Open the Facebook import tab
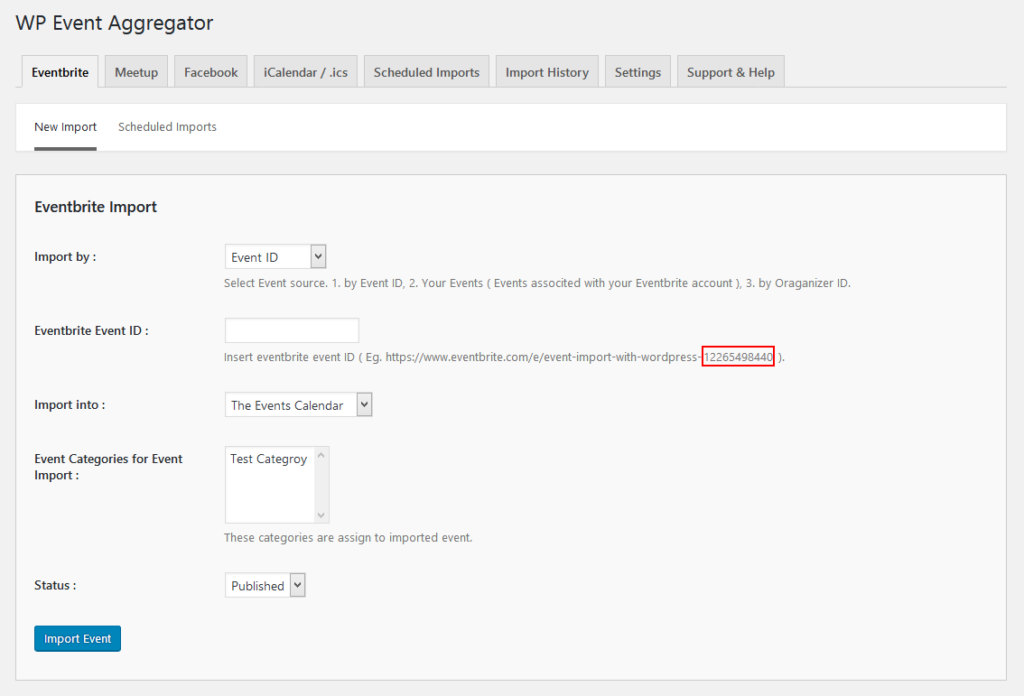 210,71
